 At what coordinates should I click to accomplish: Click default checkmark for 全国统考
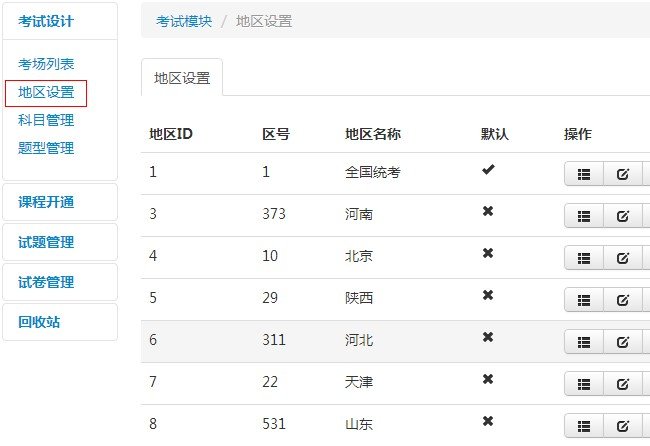[488, 170]
